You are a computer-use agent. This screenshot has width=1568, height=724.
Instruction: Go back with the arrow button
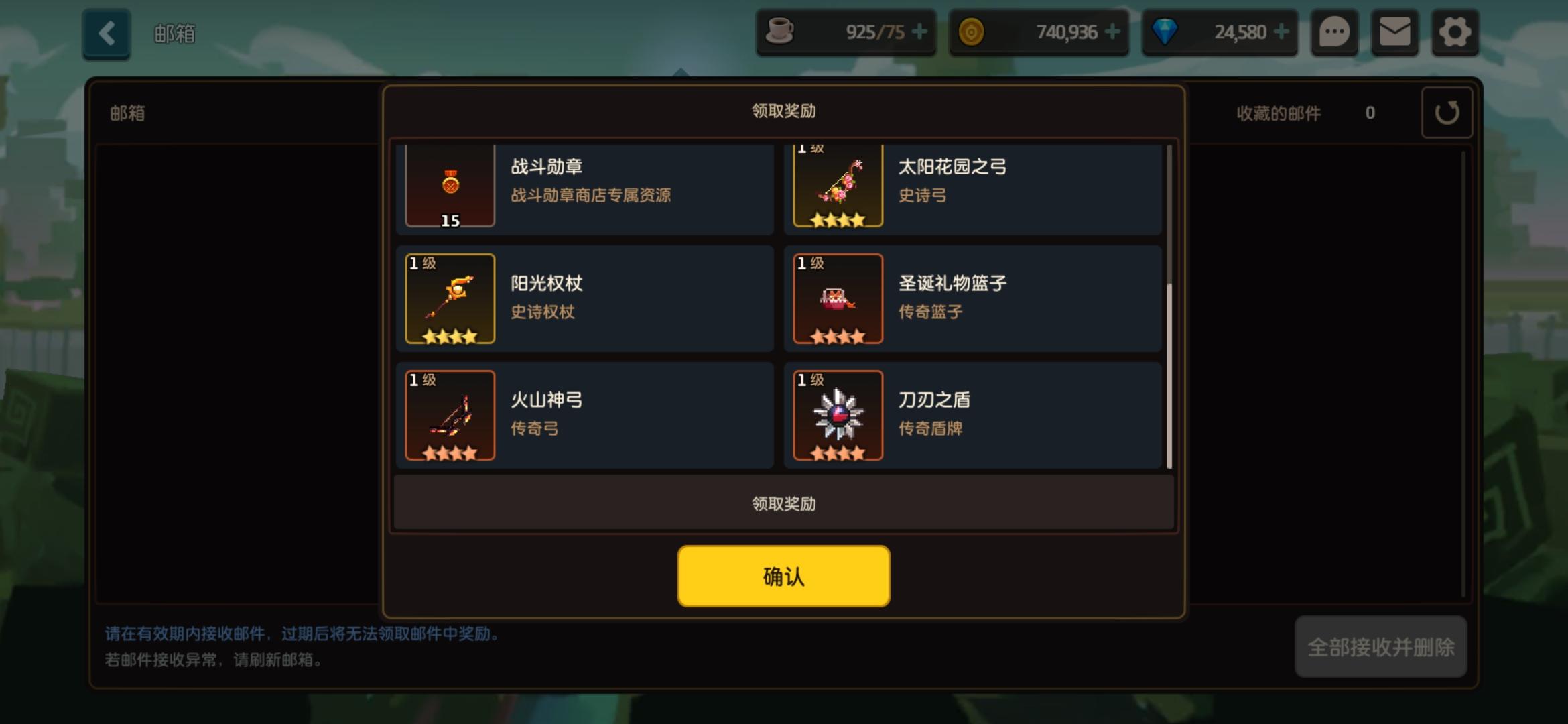(107, 34)
